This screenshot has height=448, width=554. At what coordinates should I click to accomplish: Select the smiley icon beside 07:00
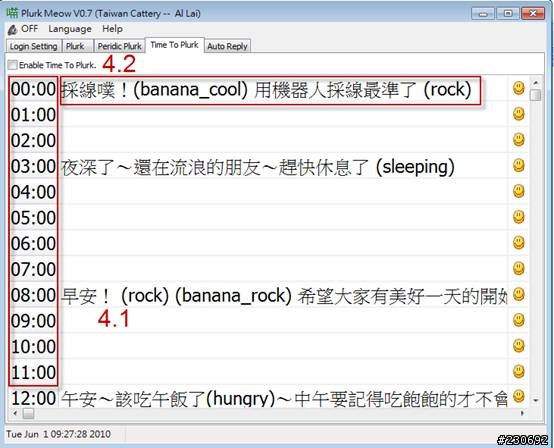[518, 269]
